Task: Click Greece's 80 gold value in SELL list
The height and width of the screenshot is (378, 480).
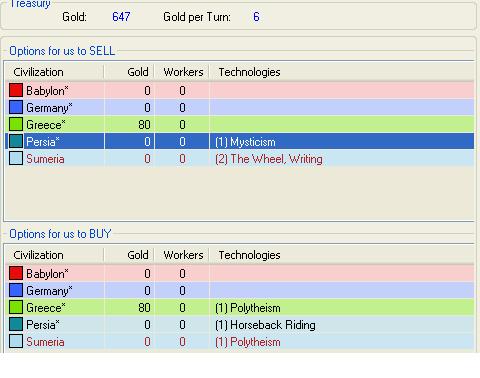Action: click(144, 125)
